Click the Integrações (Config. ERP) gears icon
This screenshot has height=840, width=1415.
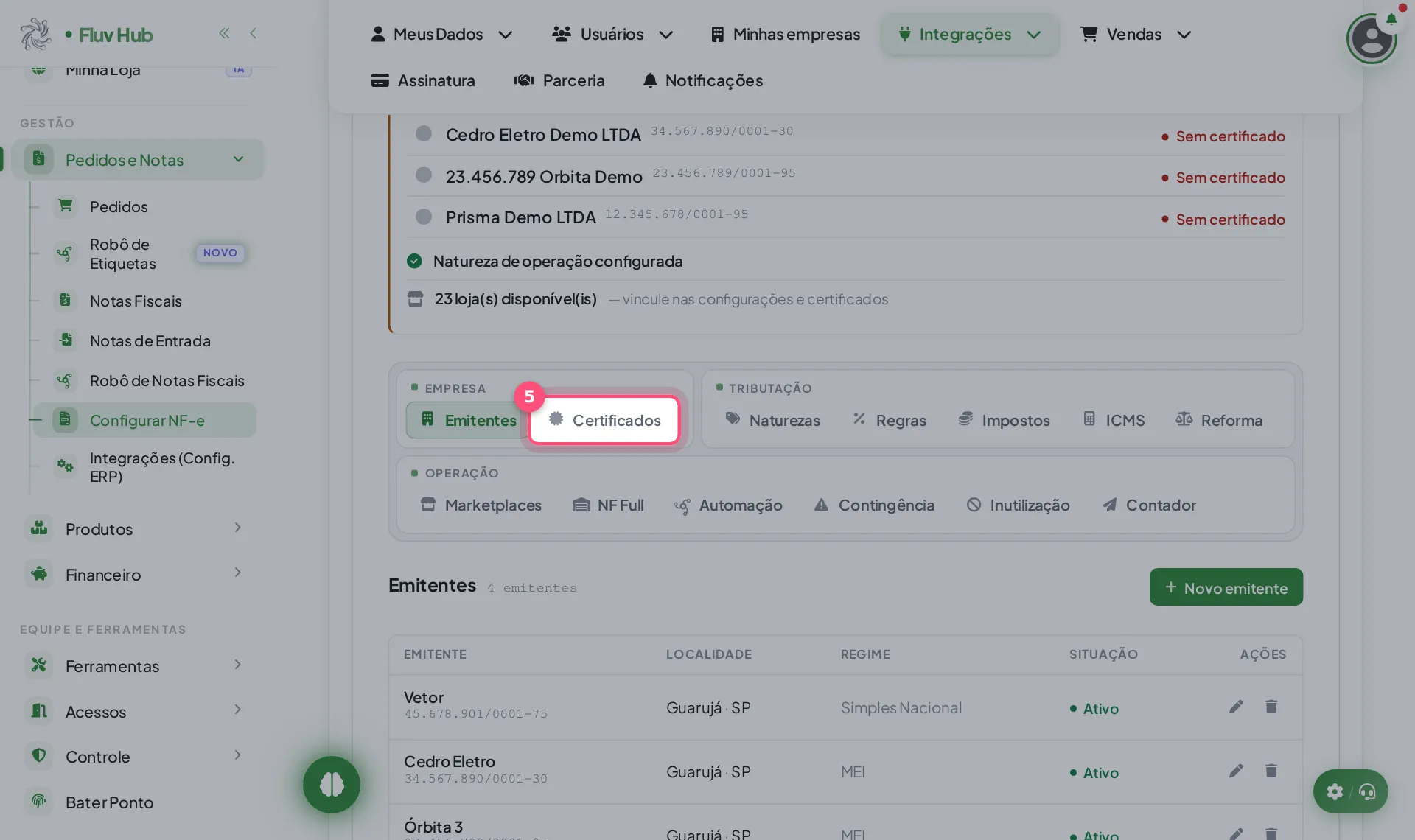(x=66, y=466)
